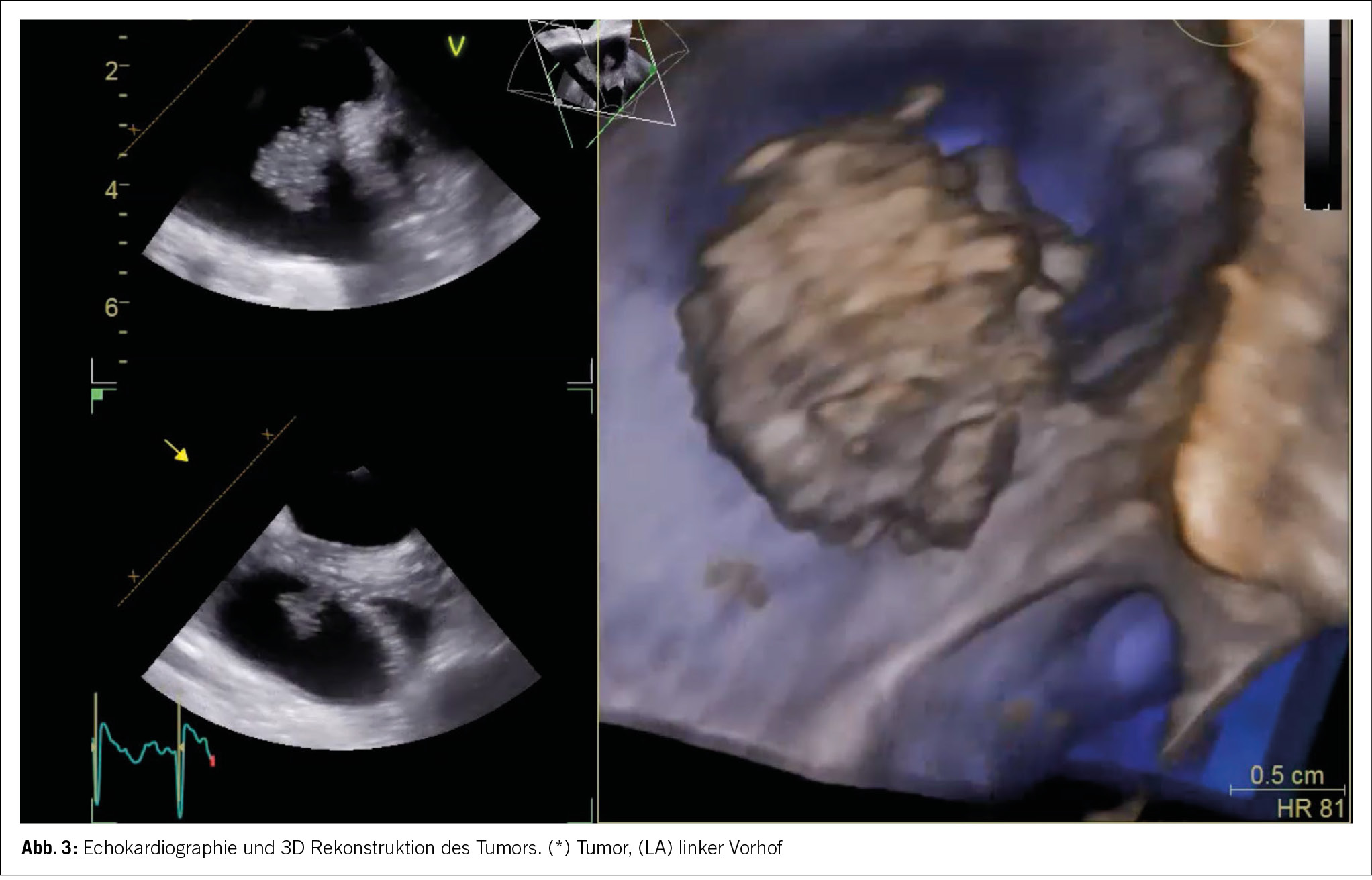Click the red marker on ECG trace
The image size is (1372, 880).
213,761
